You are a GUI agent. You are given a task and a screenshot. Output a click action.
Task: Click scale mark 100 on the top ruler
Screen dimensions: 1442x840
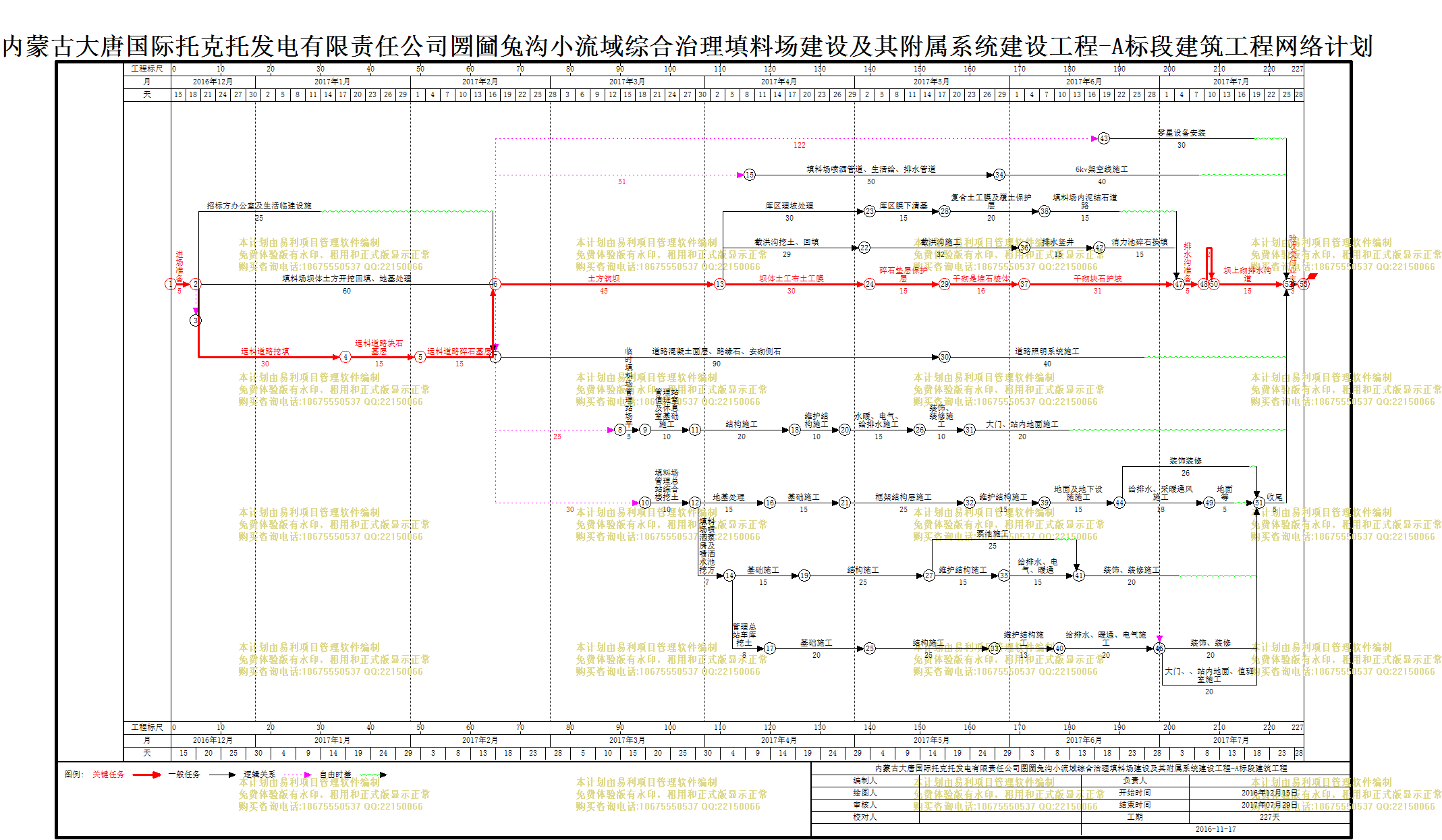[x=669, y=69]
